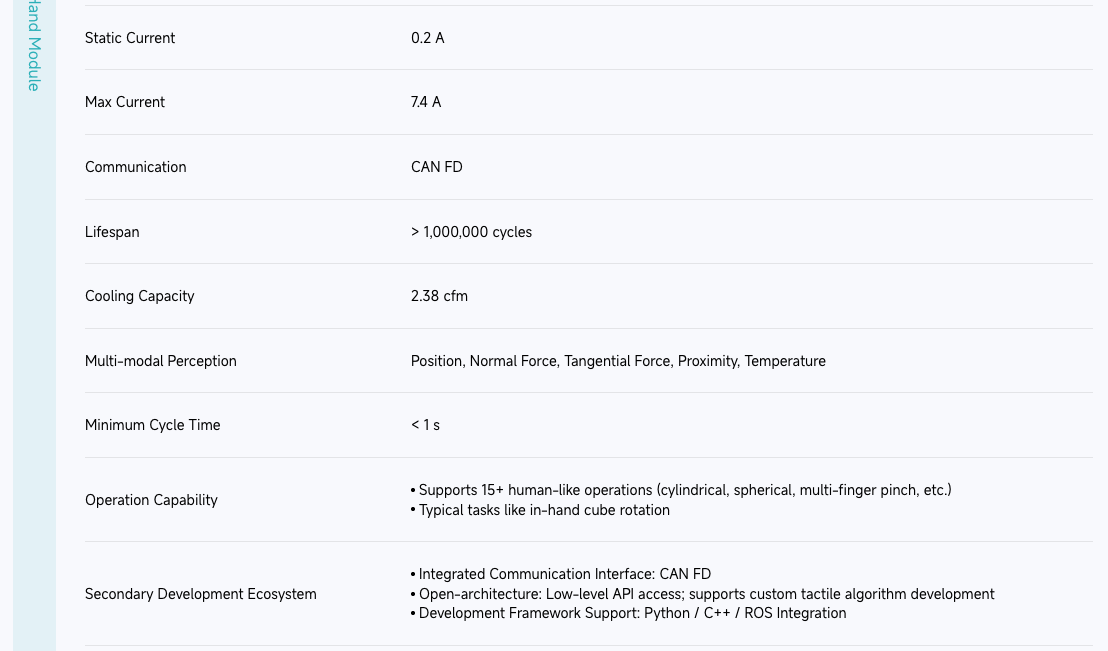Click the Communication row label
1108x651 pixels.
click(x=136, y=167)
